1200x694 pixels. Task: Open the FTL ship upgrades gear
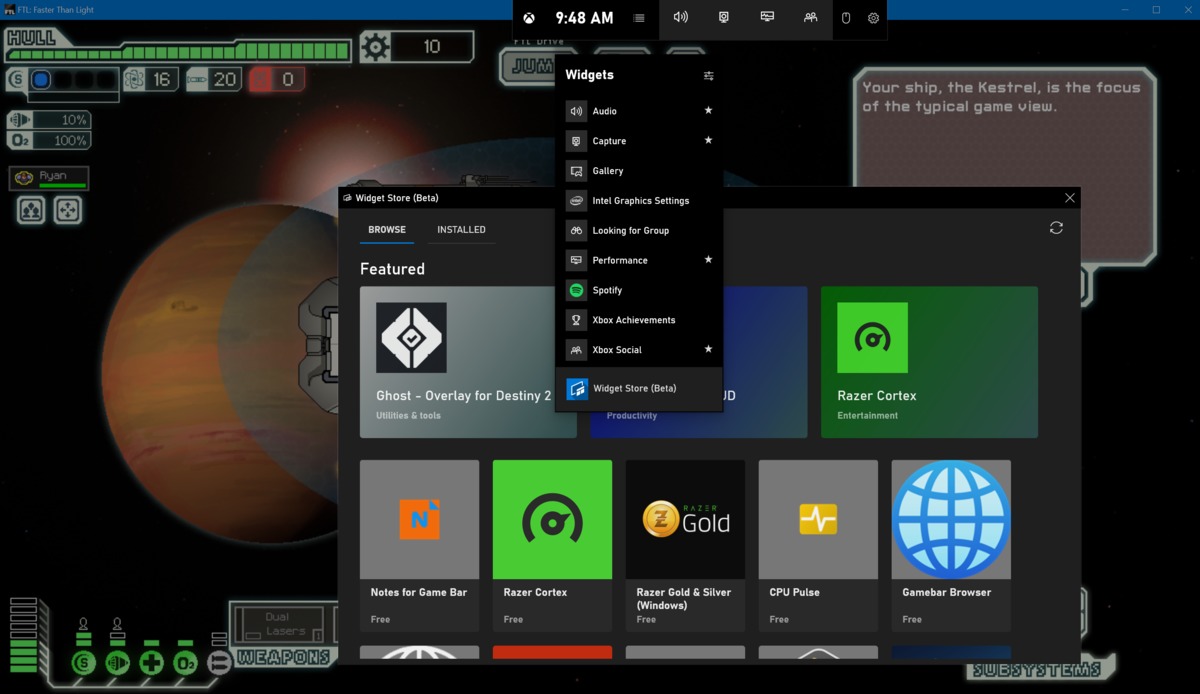coord(375,47)
